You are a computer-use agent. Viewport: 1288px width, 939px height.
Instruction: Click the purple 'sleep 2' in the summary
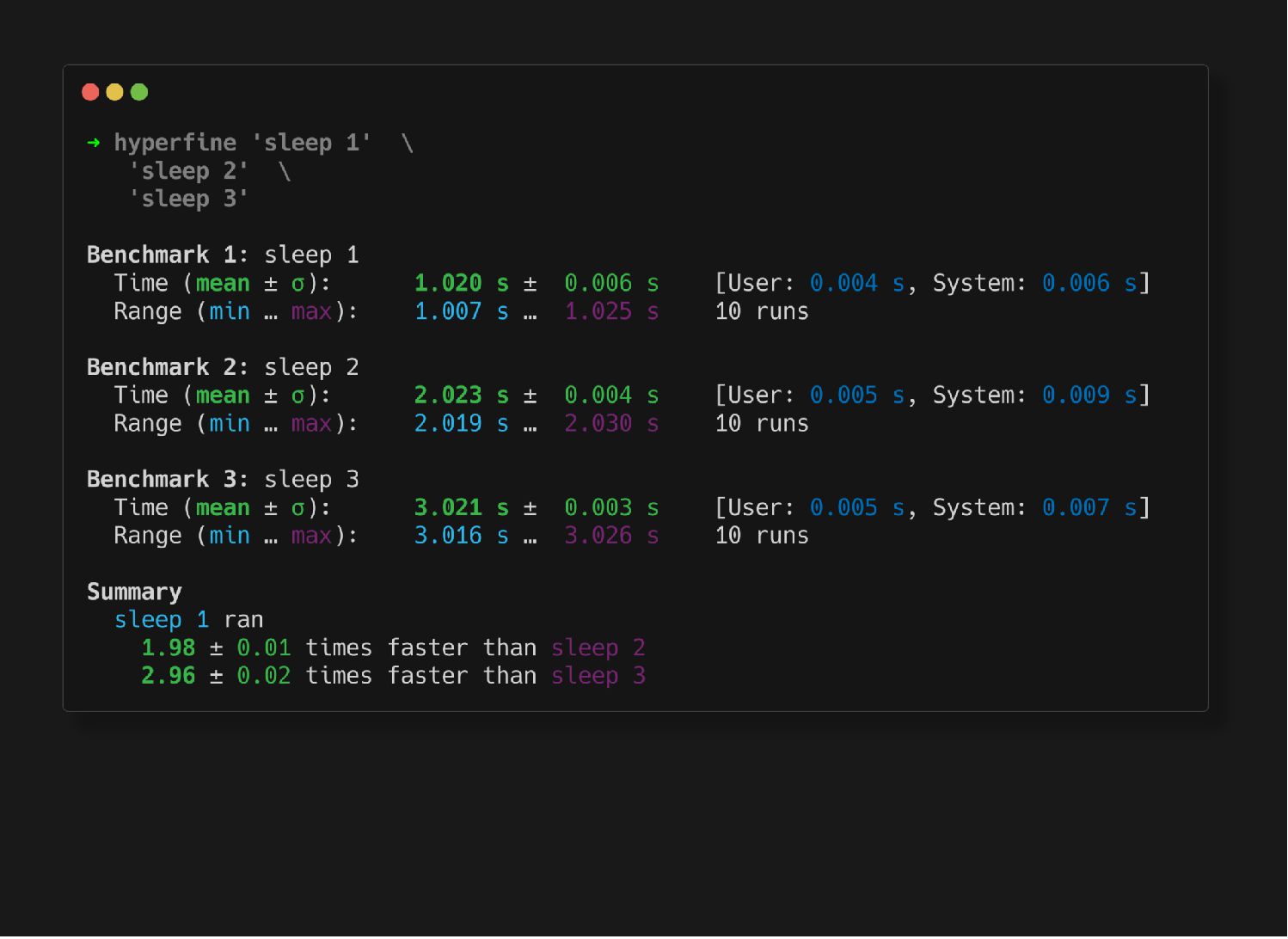pos(598,647)
